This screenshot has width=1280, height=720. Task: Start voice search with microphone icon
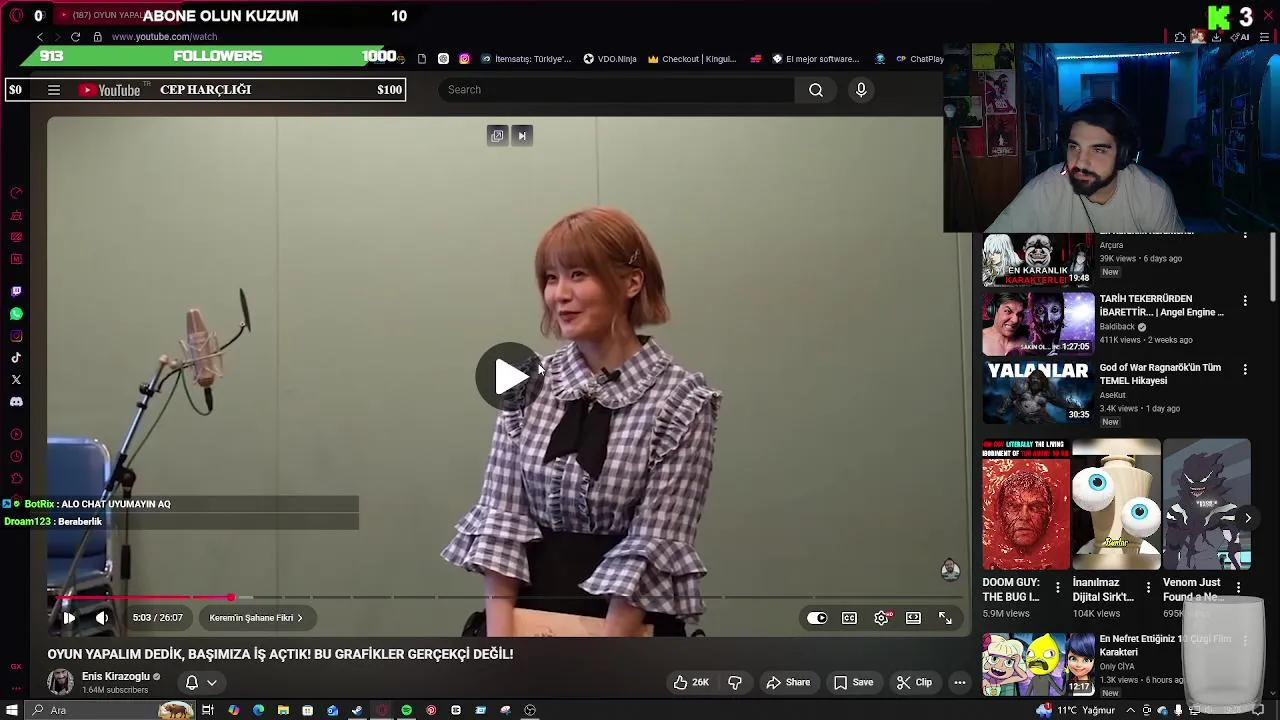(861, 90)
